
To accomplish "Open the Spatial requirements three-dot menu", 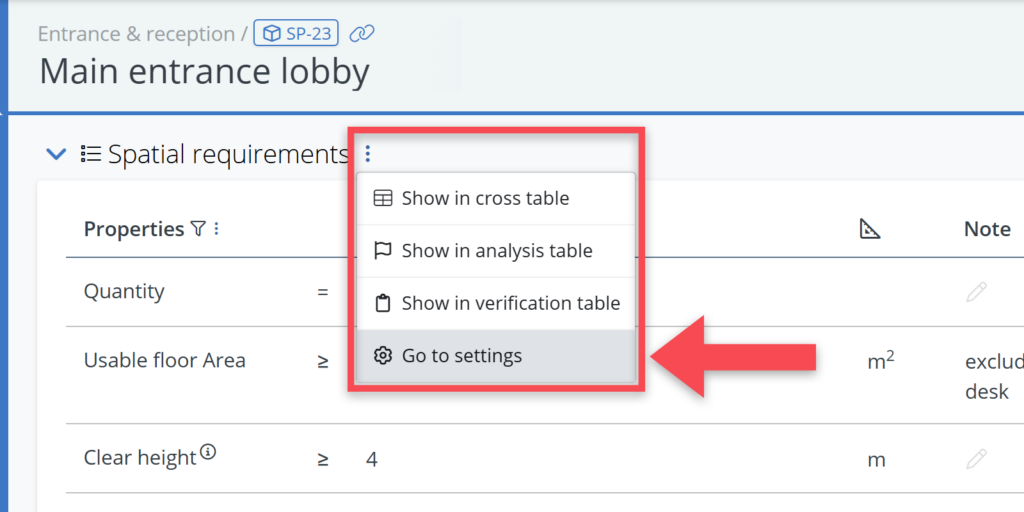I will [368, 154].
